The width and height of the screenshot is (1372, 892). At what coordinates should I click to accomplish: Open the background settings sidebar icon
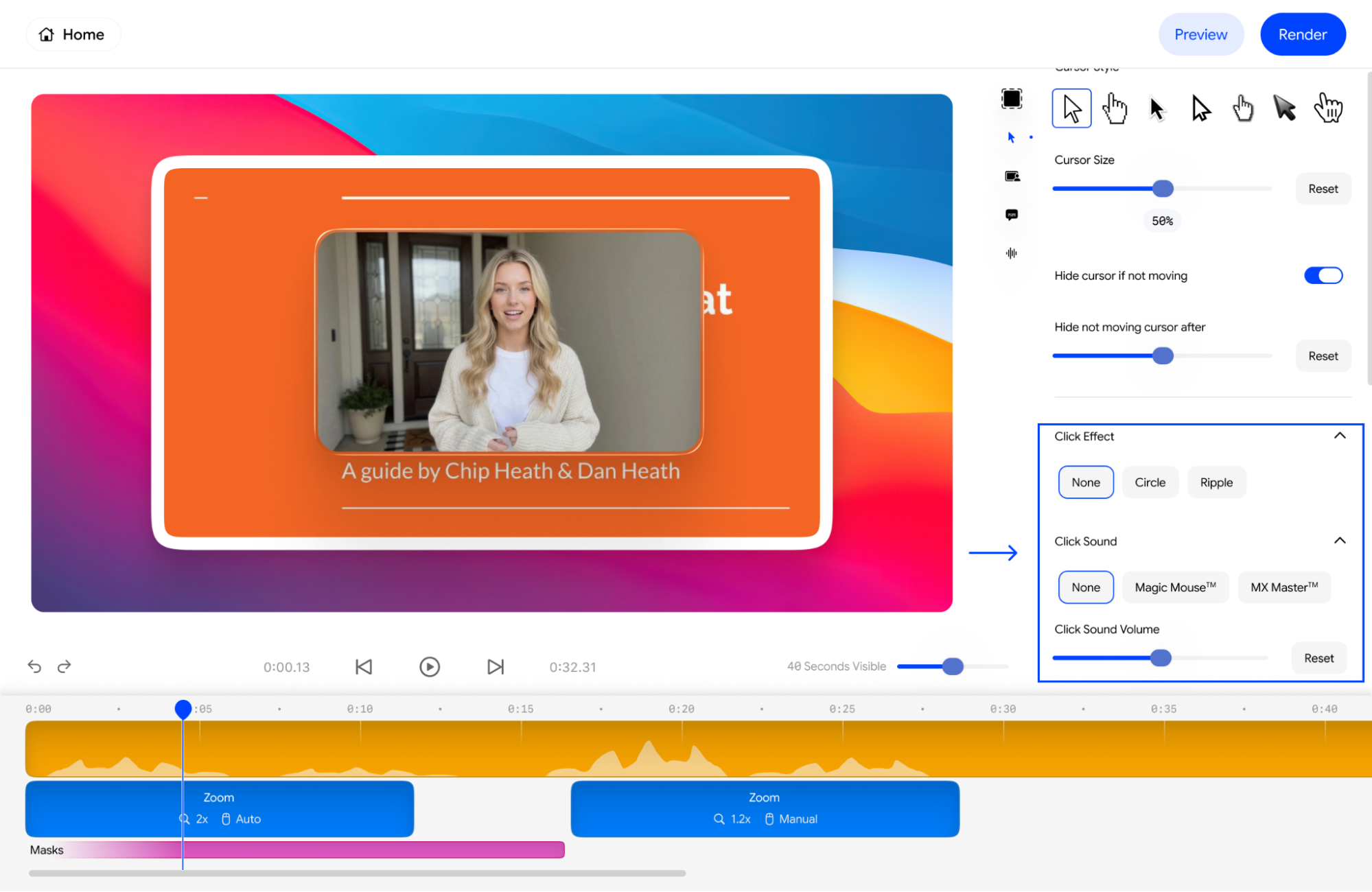[1011, 99]
